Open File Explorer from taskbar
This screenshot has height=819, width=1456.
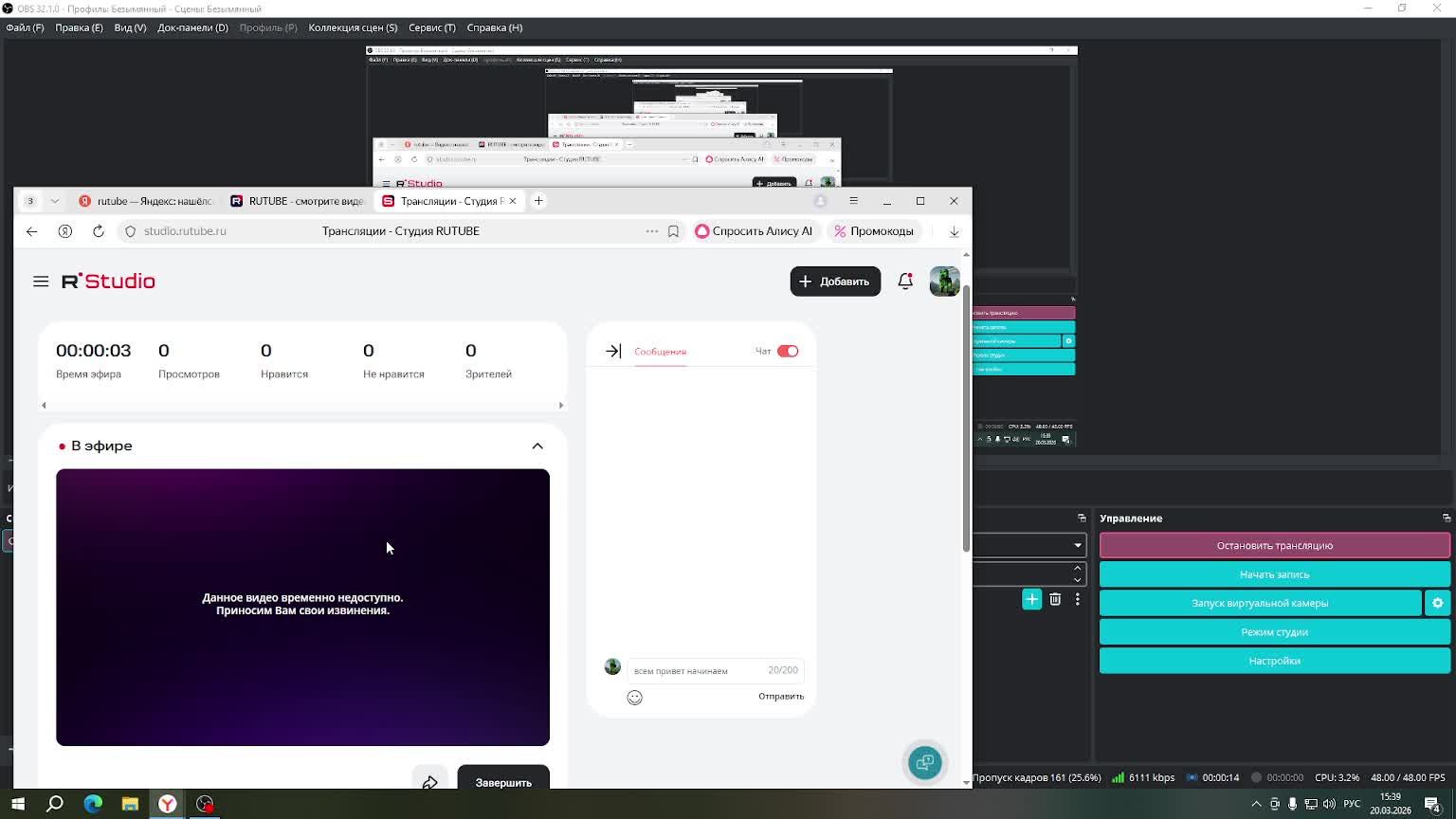click(130, 804)
